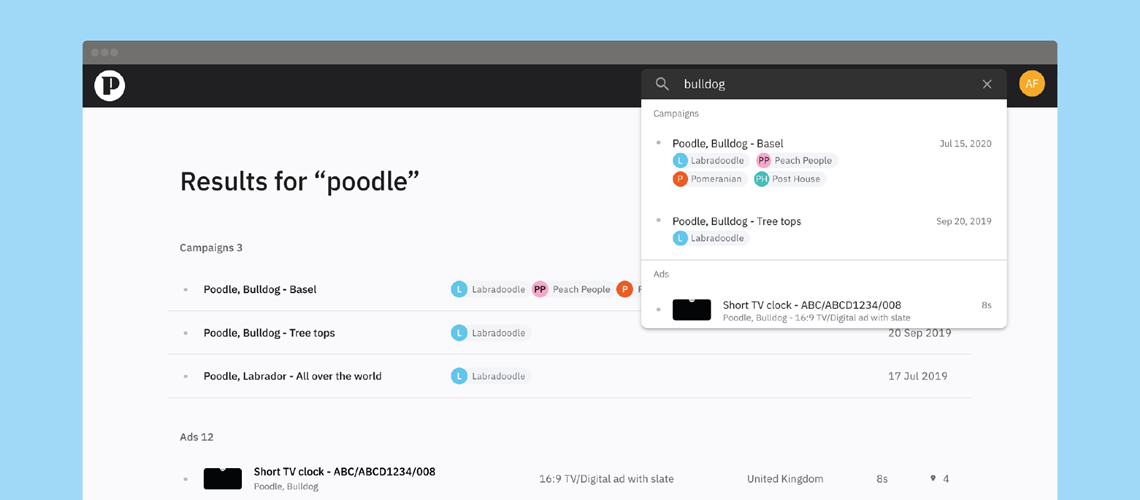This screenshot has width=1140, height=500.
Task: Open Poodle, Bulldog - Tree tops campaign row
Action: point(269,333)
